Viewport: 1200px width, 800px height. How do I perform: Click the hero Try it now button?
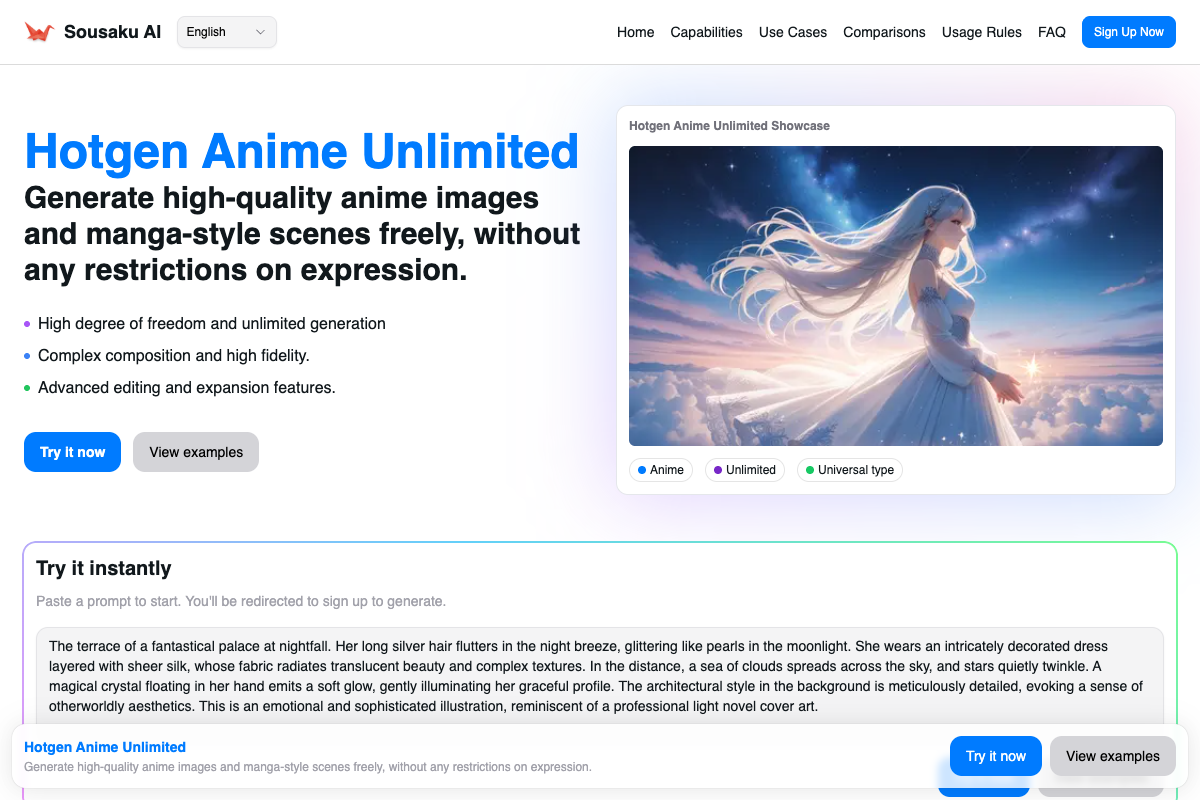72,452
